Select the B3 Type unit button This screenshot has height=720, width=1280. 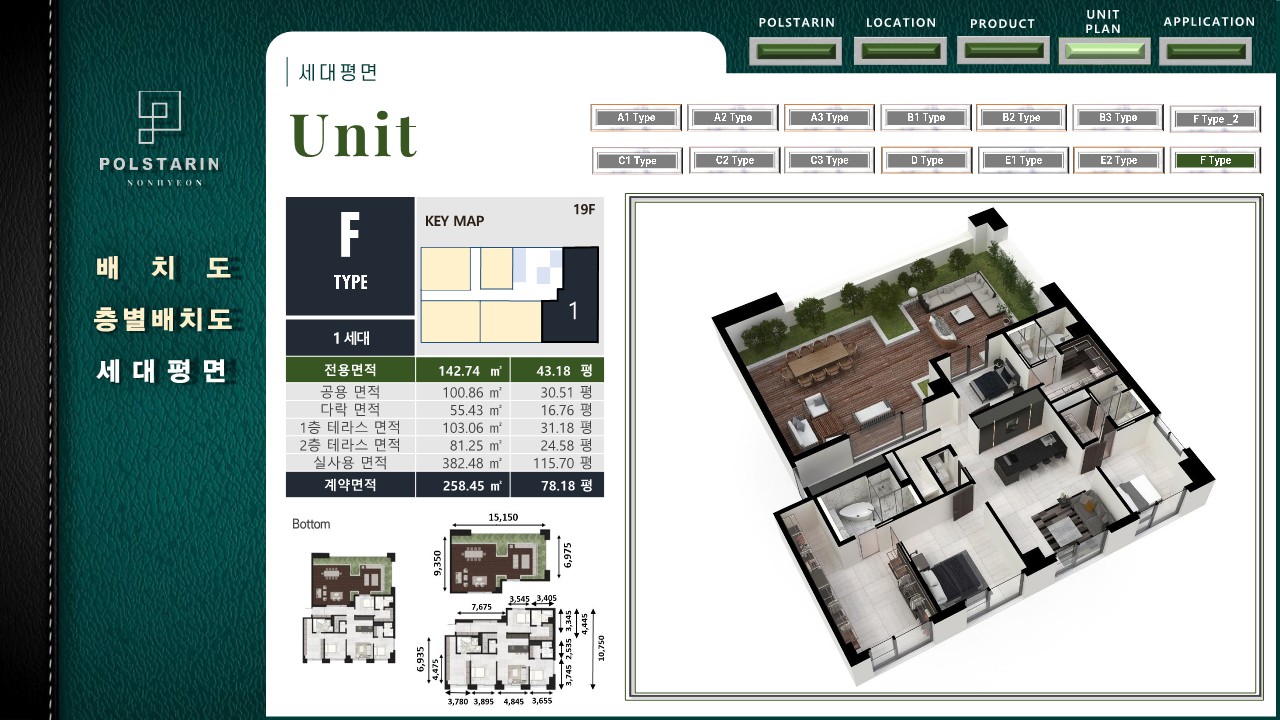click(x=1118, y=118)
